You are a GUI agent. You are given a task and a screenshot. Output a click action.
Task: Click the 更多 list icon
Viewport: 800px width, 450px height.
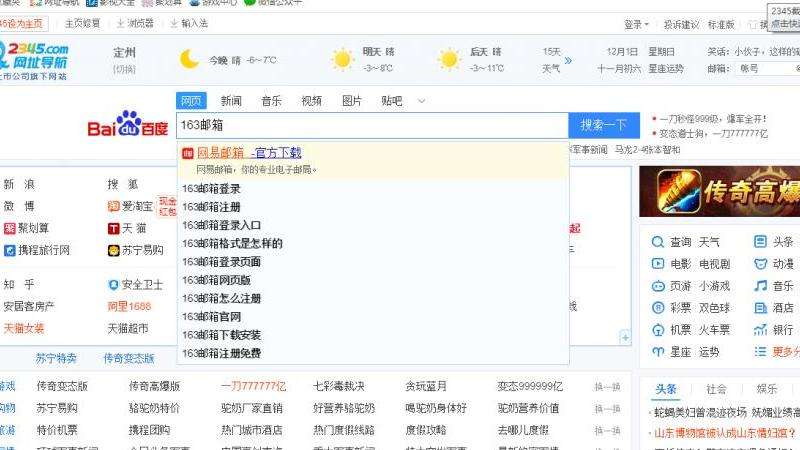[760, 352]
